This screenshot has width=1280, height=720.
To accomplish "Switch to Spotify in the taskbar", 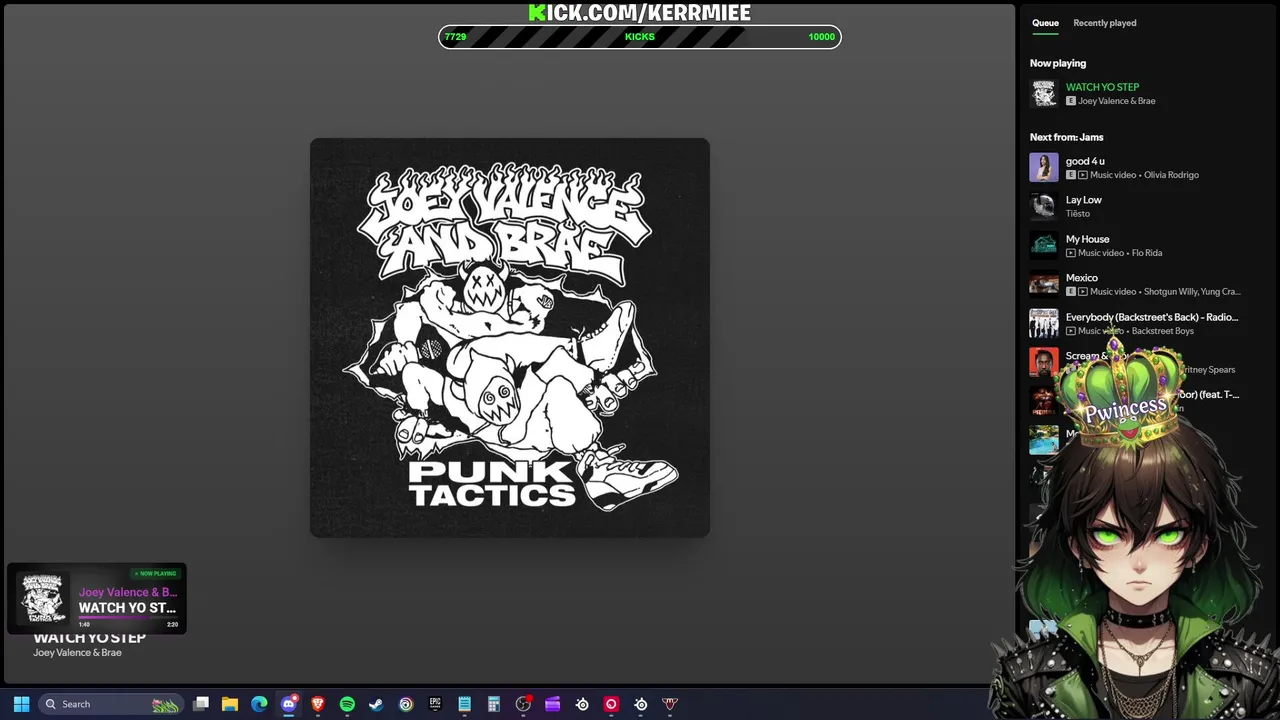I will 347,704.
